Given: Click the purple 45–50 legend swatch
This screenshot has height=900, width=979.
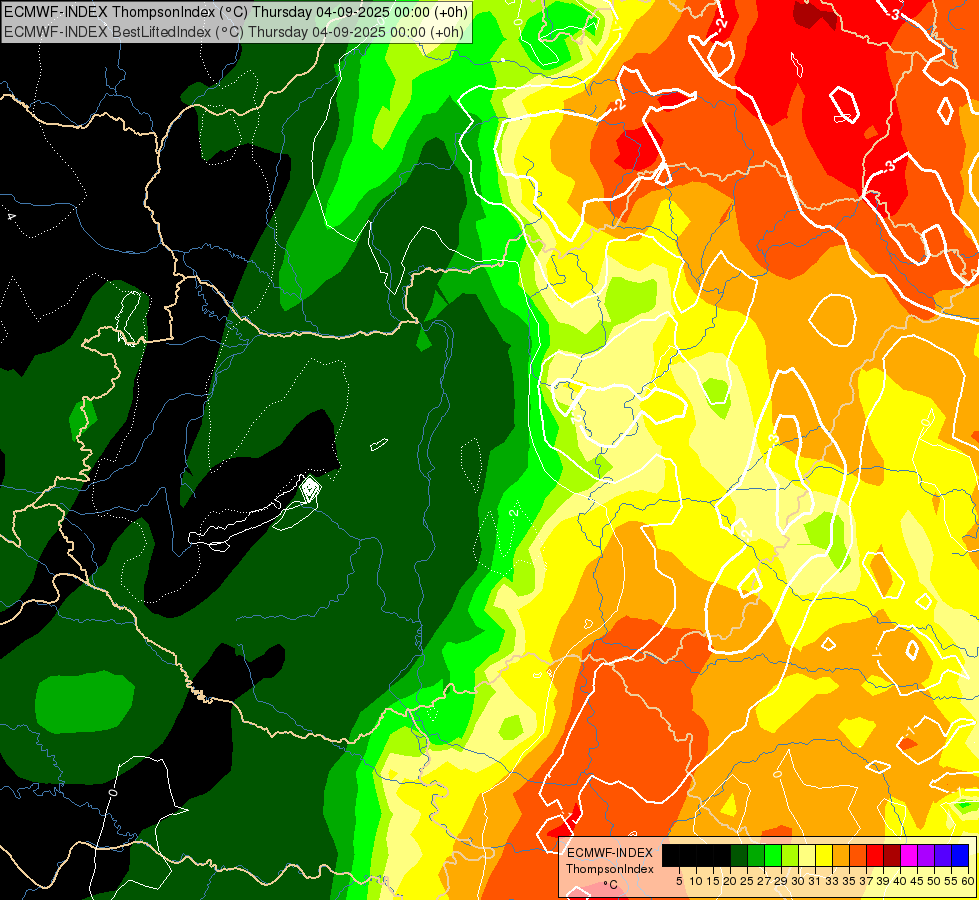Looking at the screenshot, I should pos(926,856).
